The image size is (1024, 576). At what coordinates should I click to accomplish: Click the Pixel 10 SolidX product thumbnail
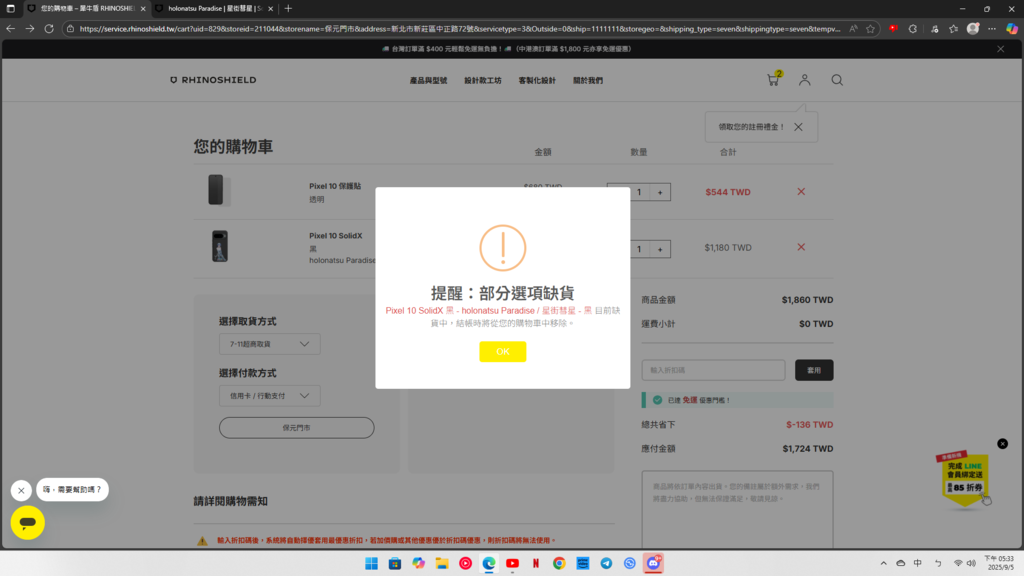tap(220, 246)
